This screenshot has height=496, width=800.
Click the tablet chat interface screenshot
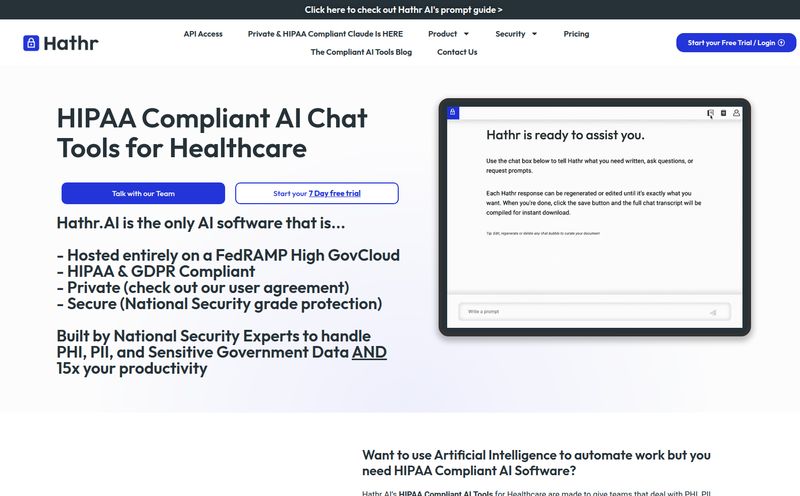point(594,217)
